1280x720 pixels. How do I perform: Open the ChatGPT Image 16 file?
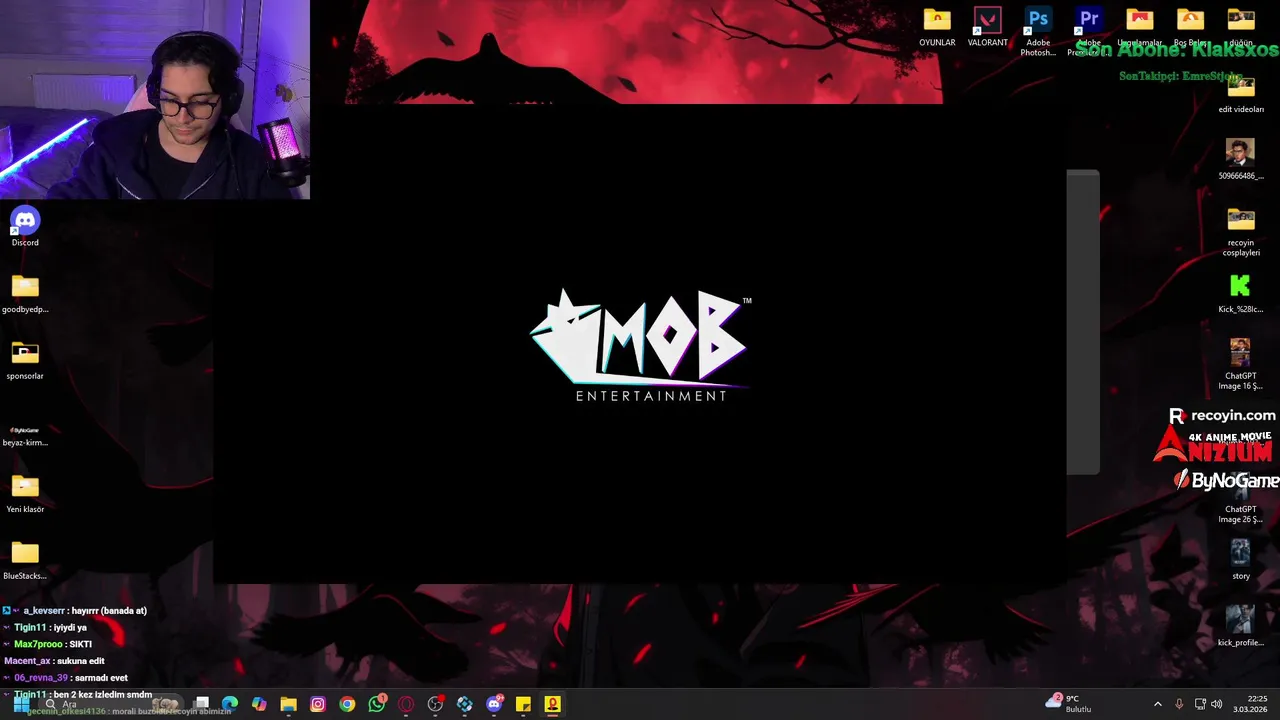tap(1241, 364)
